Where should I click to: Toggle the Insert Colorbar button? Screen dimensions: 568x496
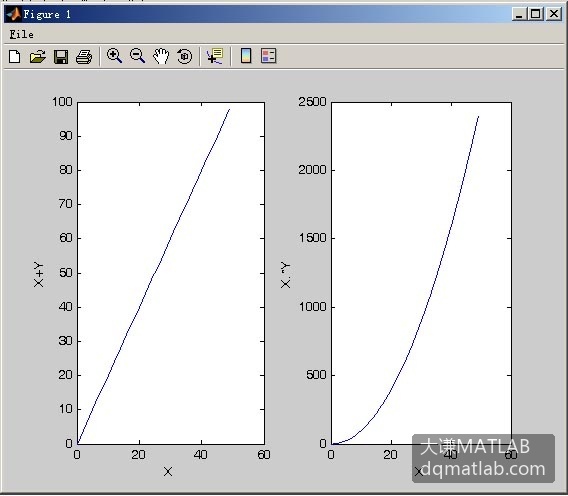[246, 56]
